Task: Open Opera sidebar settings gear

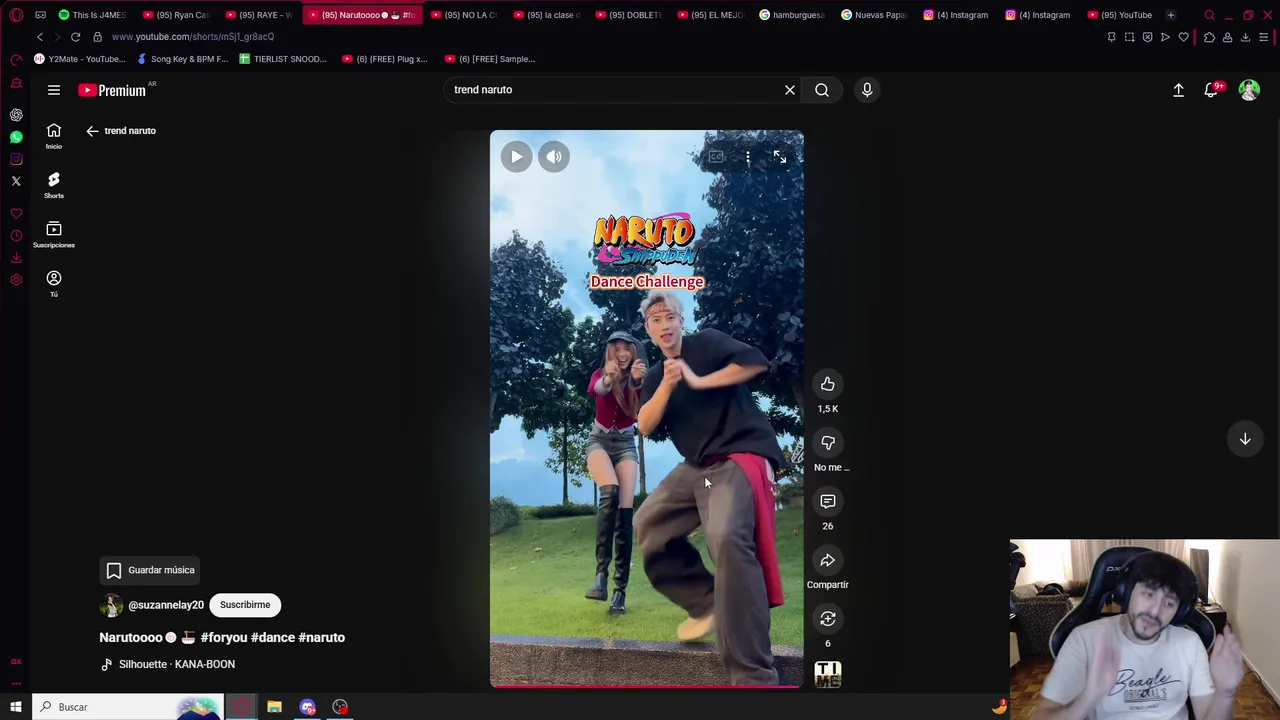Action: click(x=16, y=280)
